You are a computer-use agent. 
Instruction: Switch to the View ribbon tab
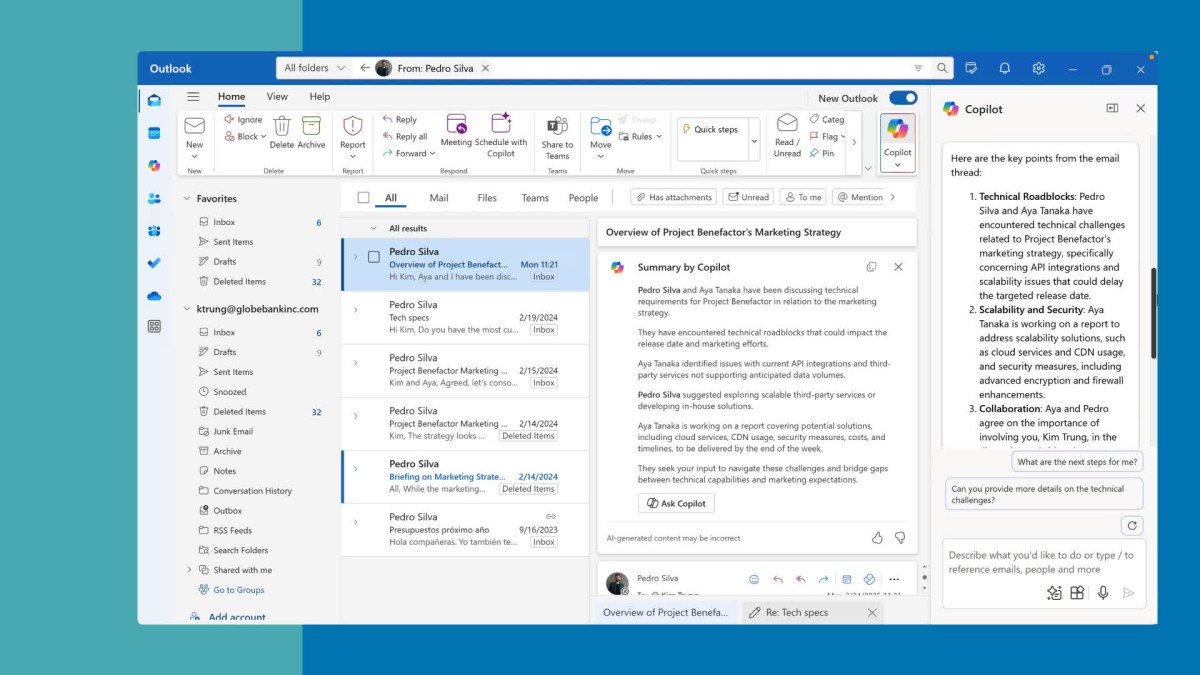(277, 97)
